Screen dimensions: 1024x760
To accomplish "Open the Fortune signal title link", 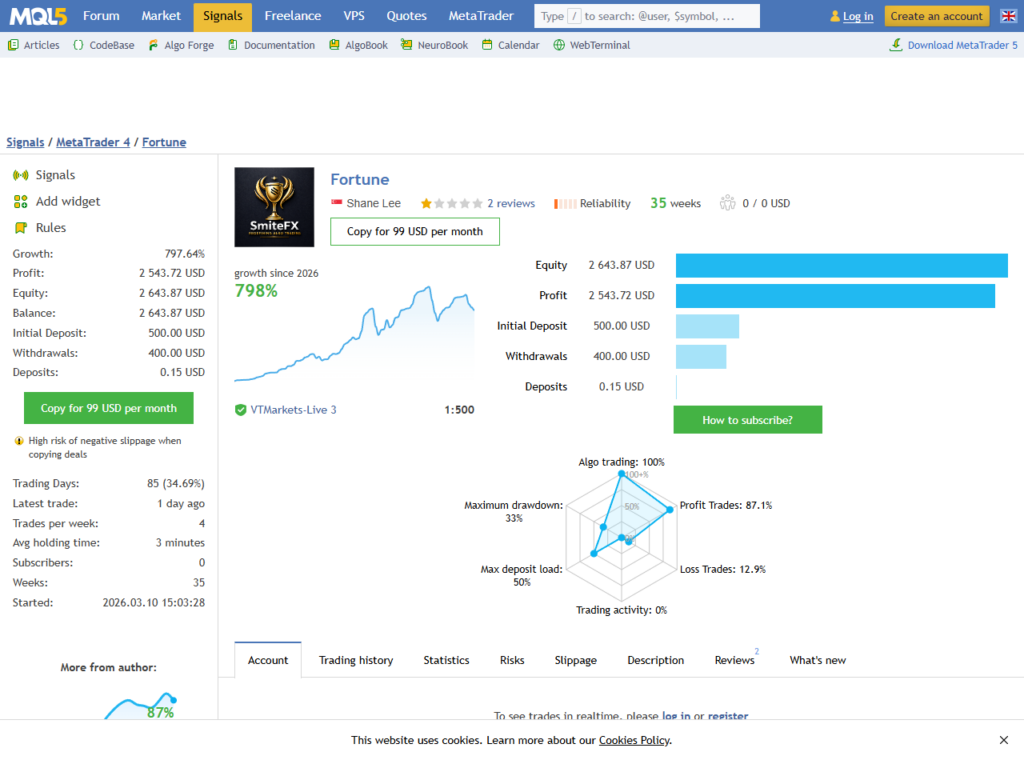I will 359,180.
